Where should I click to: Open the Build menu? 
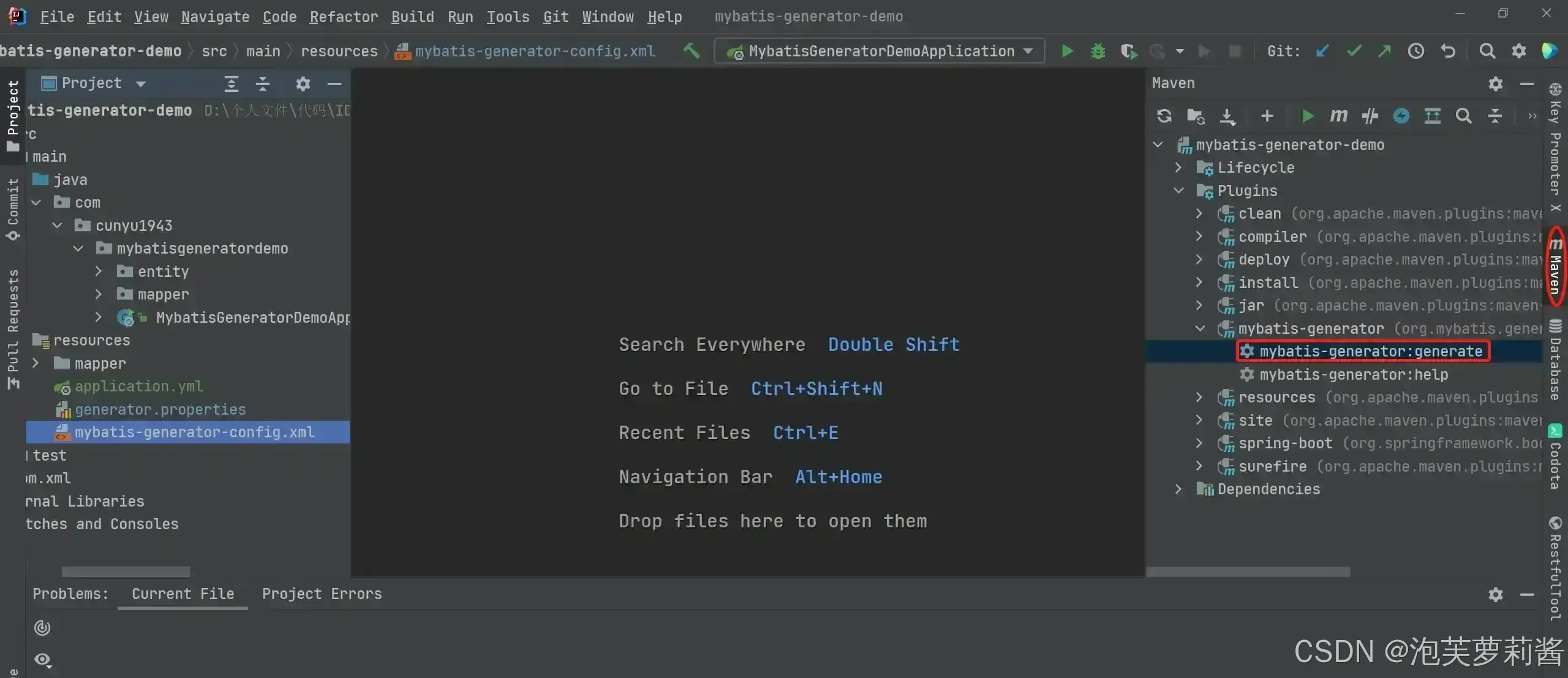click(x=412, y=17)
